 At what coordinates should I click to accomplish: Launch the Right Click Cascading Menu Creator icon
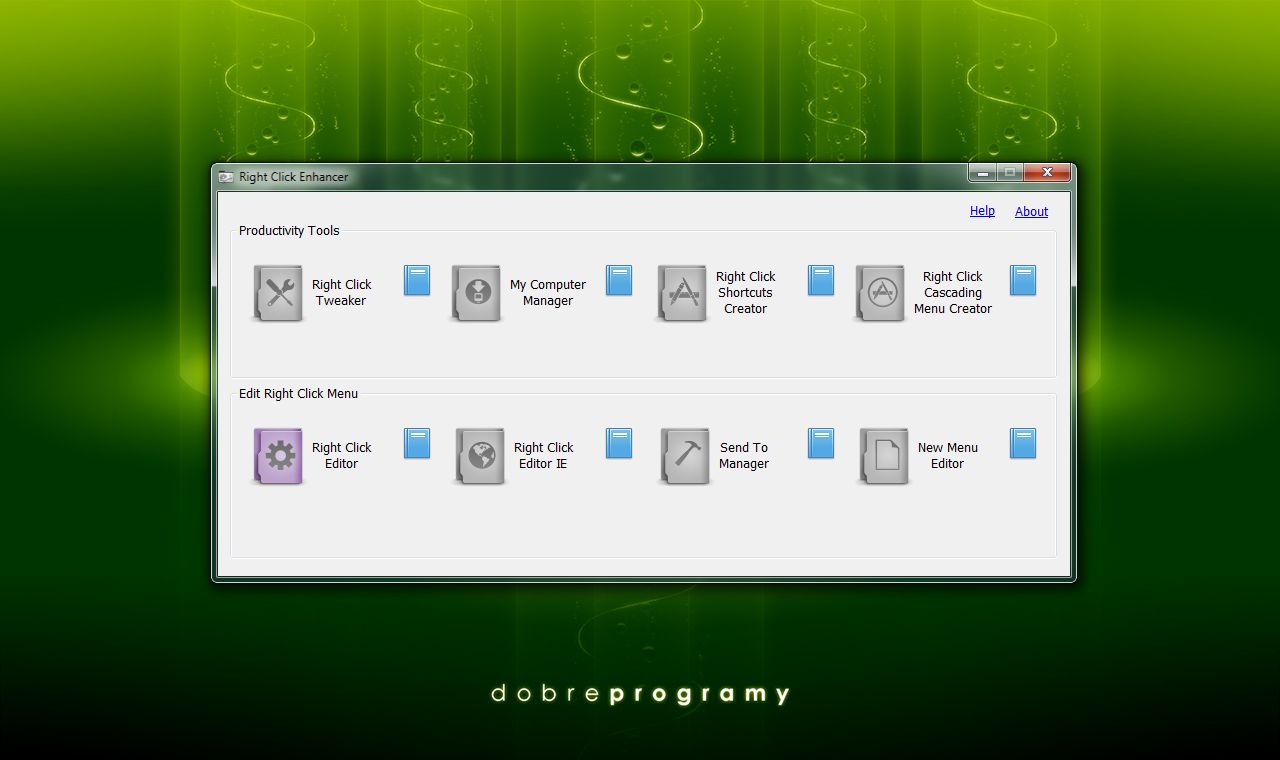[880, 293]
